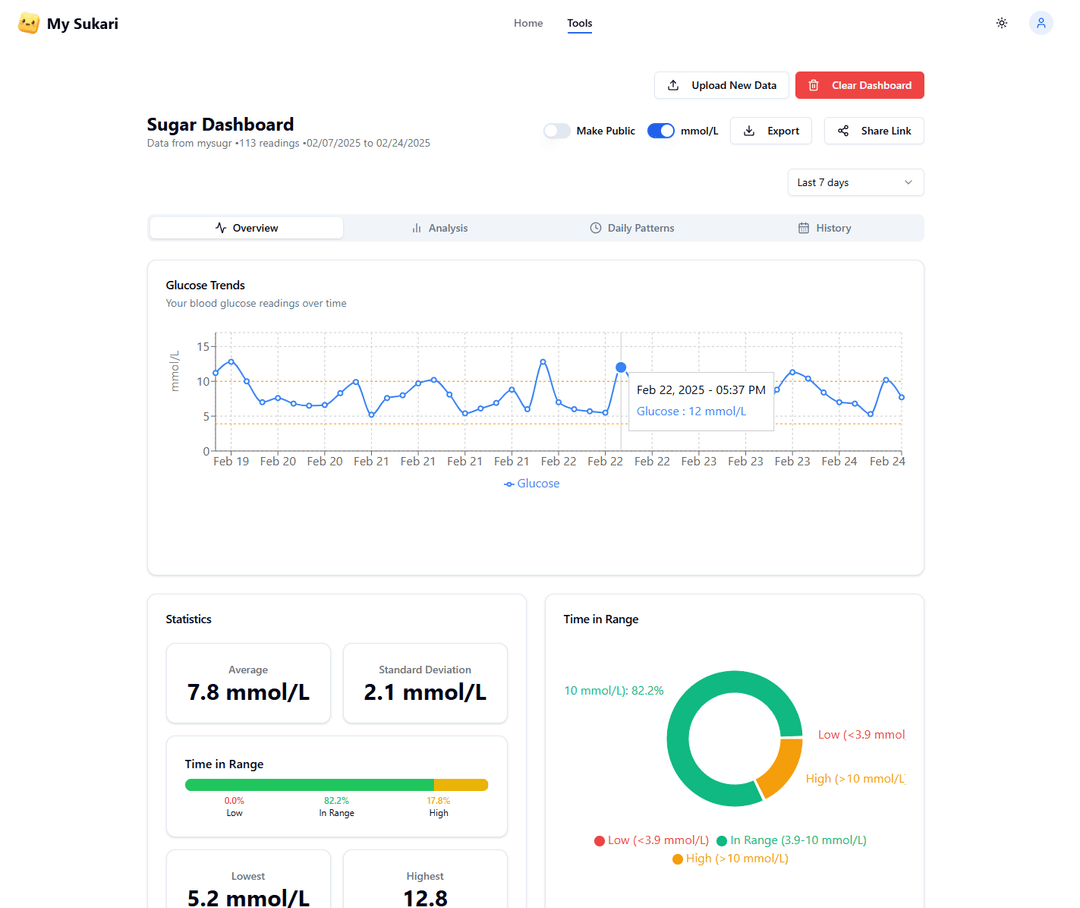Expand the date range selector chevron
The width and height of the screenshot is (1080, 908).
point(909,182)
